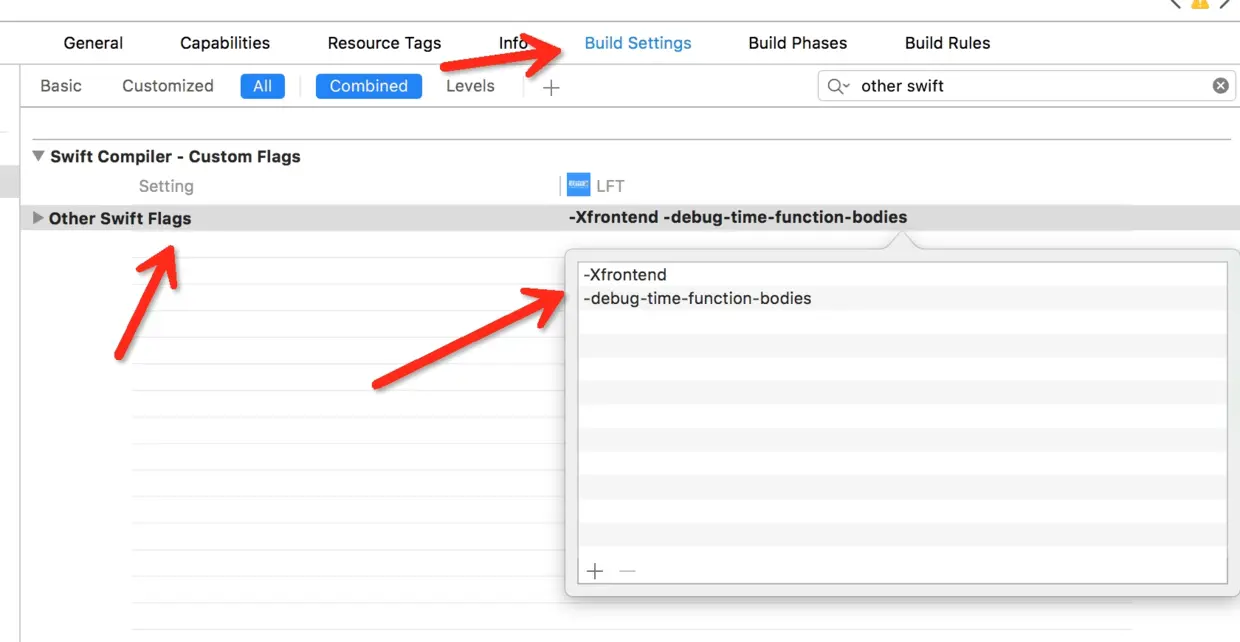Select the Build Settings tab
1240x642 pixels.
[x=638, y=43]
